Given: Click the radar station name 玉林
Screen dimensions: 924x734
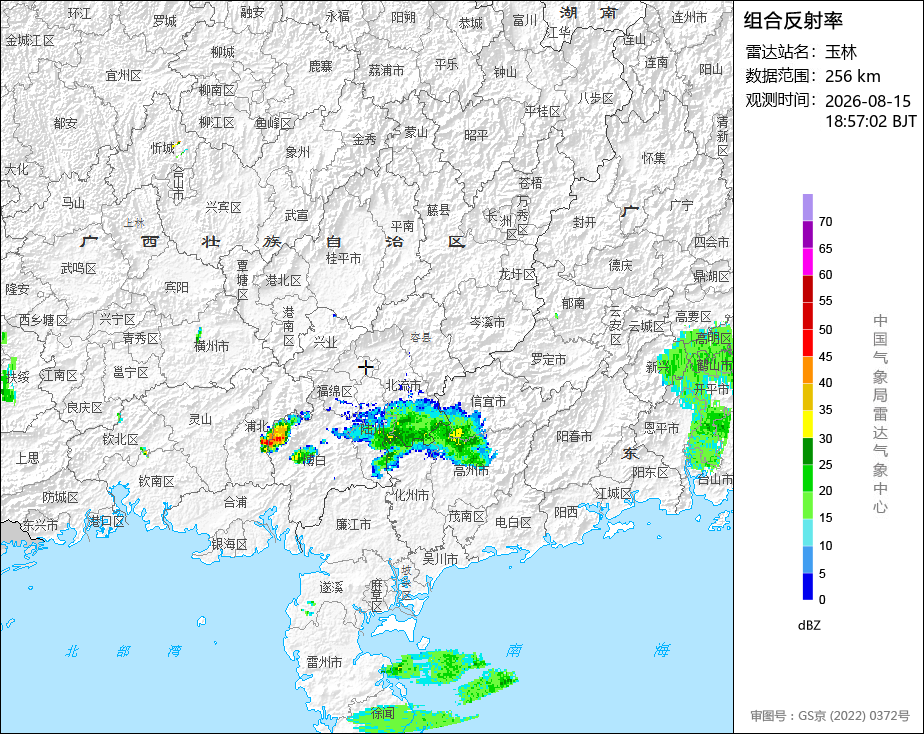Looking at the screenshot, I should 840,52.
